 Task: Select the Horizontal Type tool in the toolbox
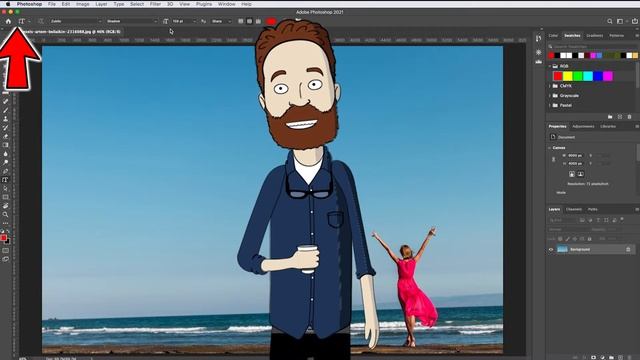[x=5, y=180]
